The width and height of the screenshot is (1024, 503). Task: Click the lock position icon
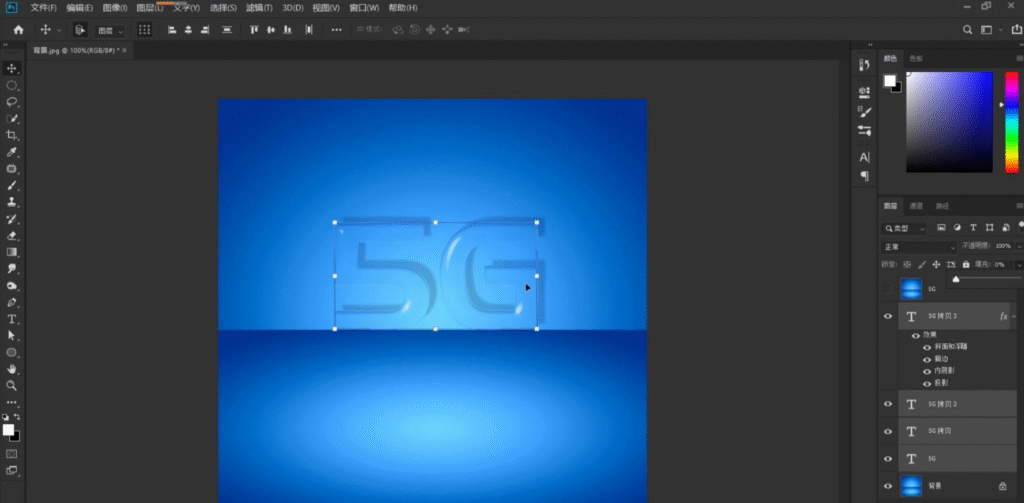tap(936, 265)
